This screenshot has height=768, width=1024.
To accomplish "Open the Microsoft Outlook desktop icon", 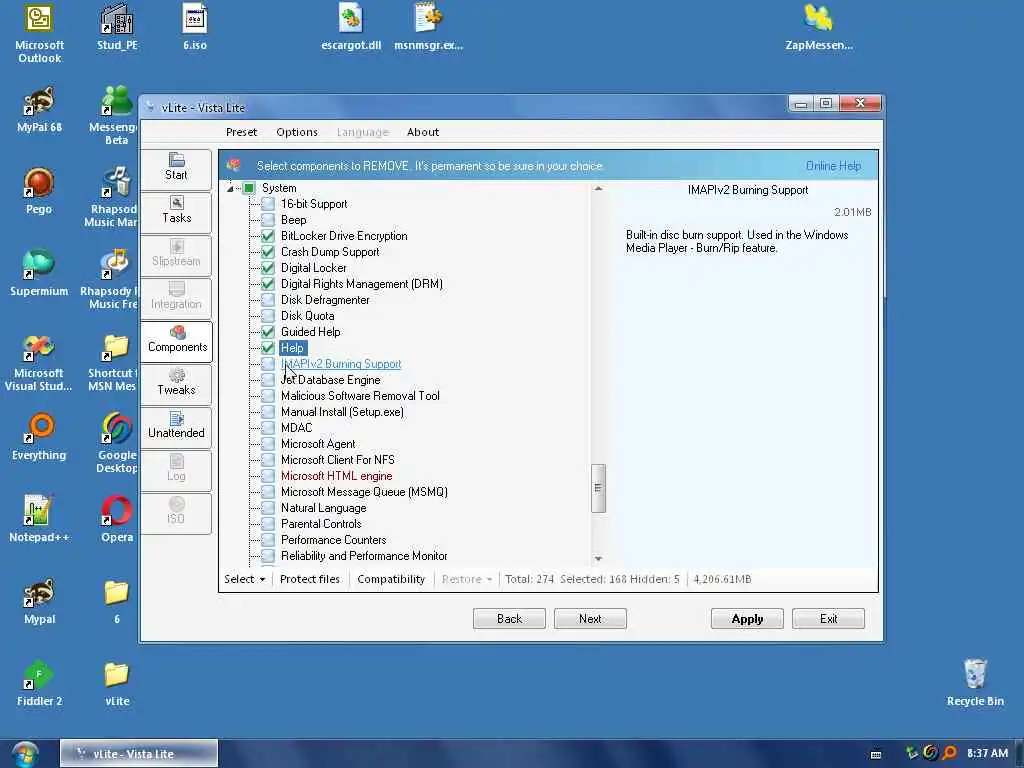I will 39,33.
